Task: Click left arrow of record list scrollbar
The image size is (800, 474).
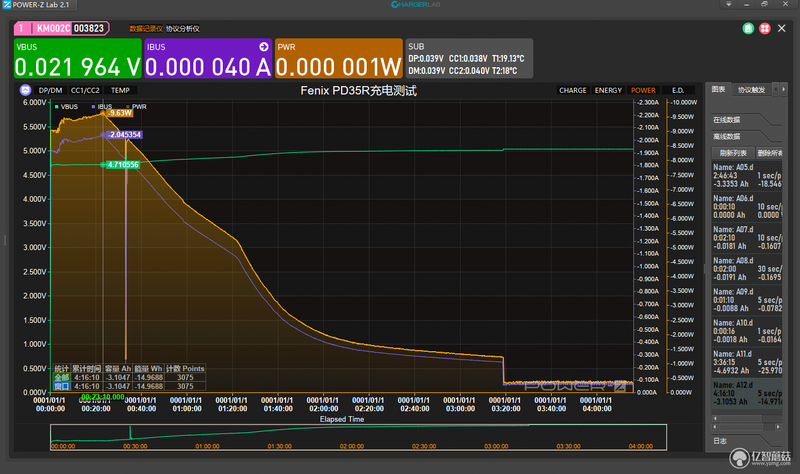Action: coord(715,427)
